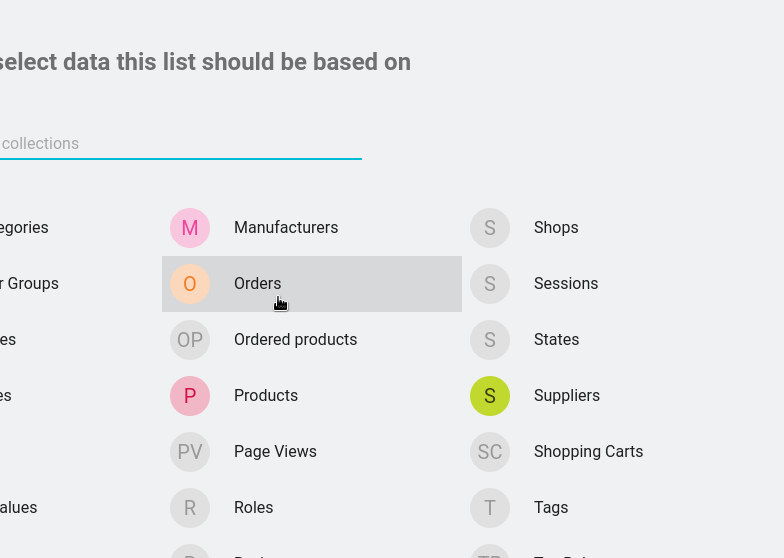Click the T Tags avatar icon

pos(490,508)
